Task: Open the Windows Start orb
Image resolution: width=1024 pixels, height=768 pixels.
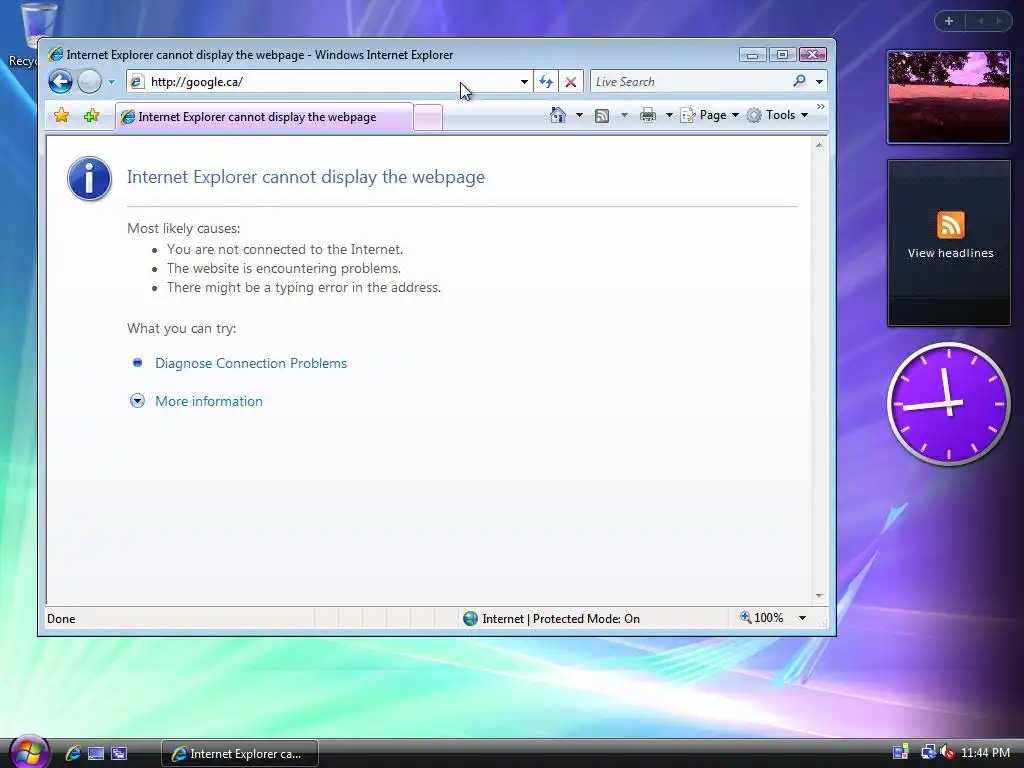Action: click(29, 752)
